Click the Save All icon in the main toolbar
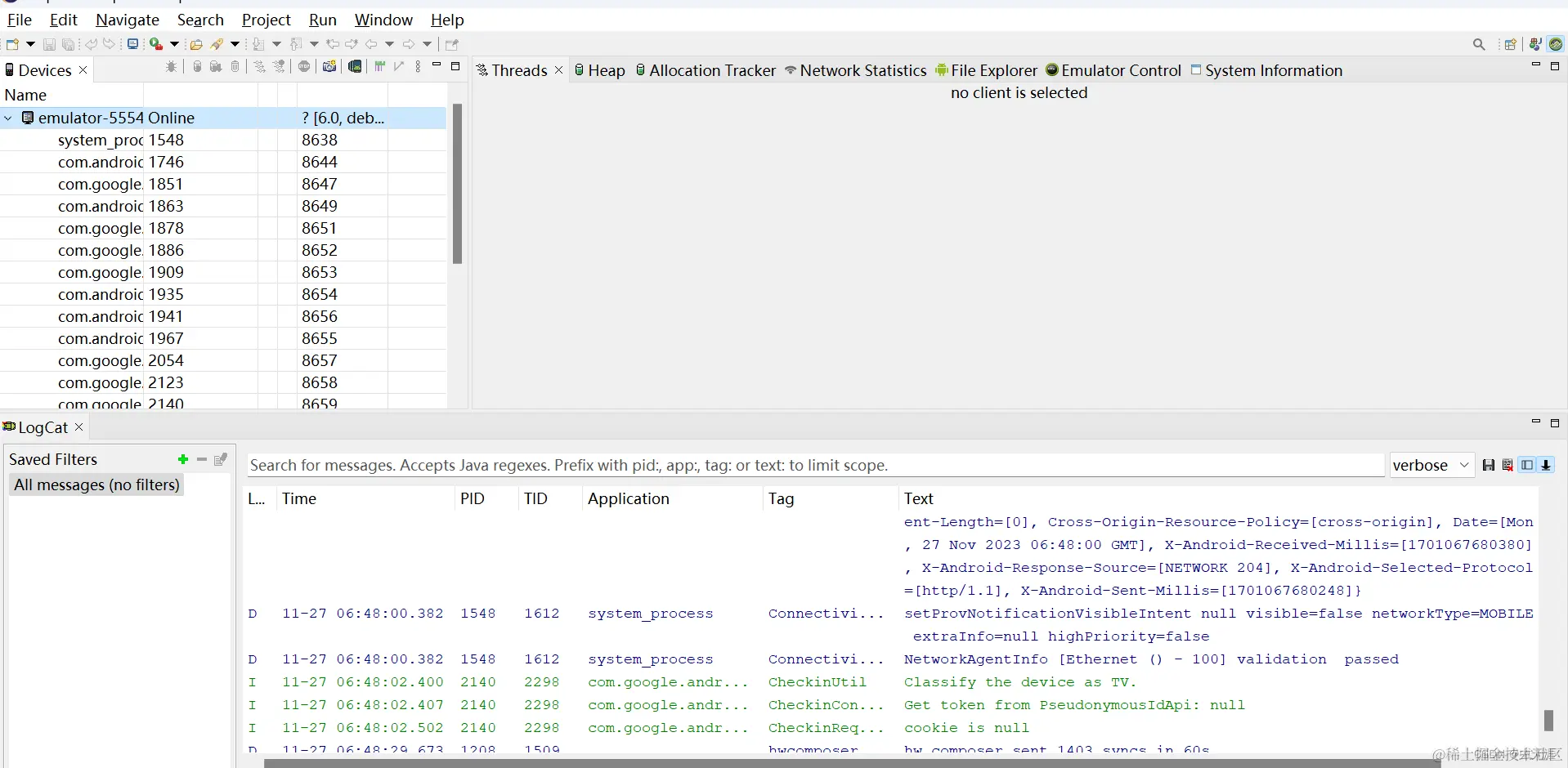The height and width of the screenshot is (768, 1568). (x=69, y=44)
